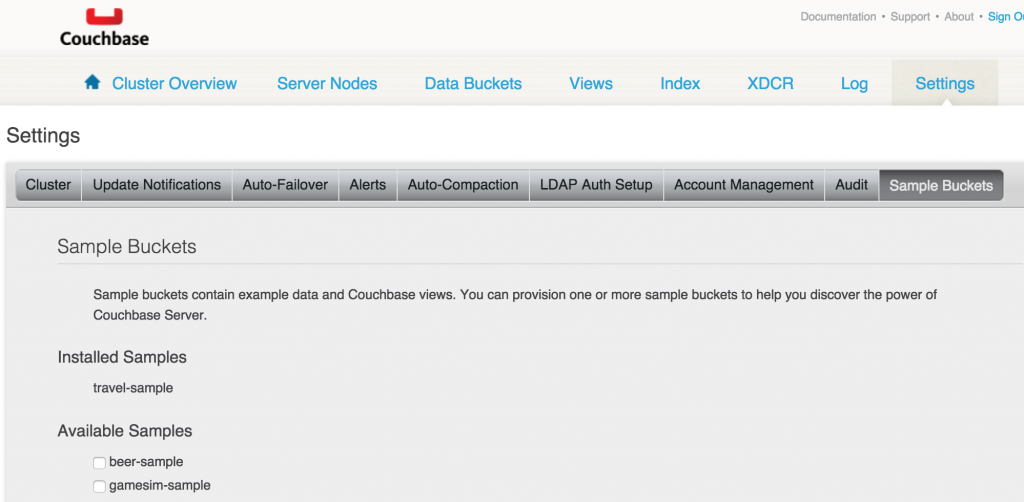Open Data Buckets section
1024x502 pixels.
tap(473, 84)
